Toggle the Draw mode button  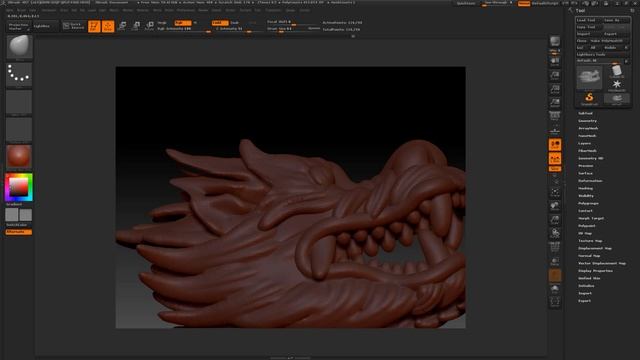[x=108, y=26]
